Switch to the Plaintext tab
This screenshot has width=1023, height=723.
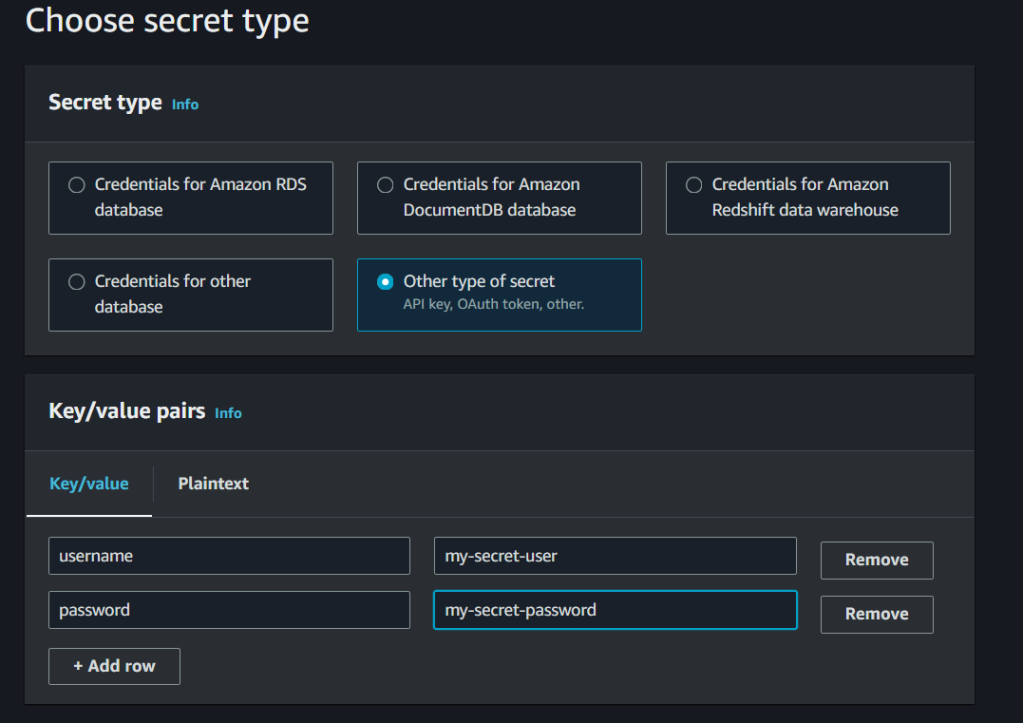point(213,484)
